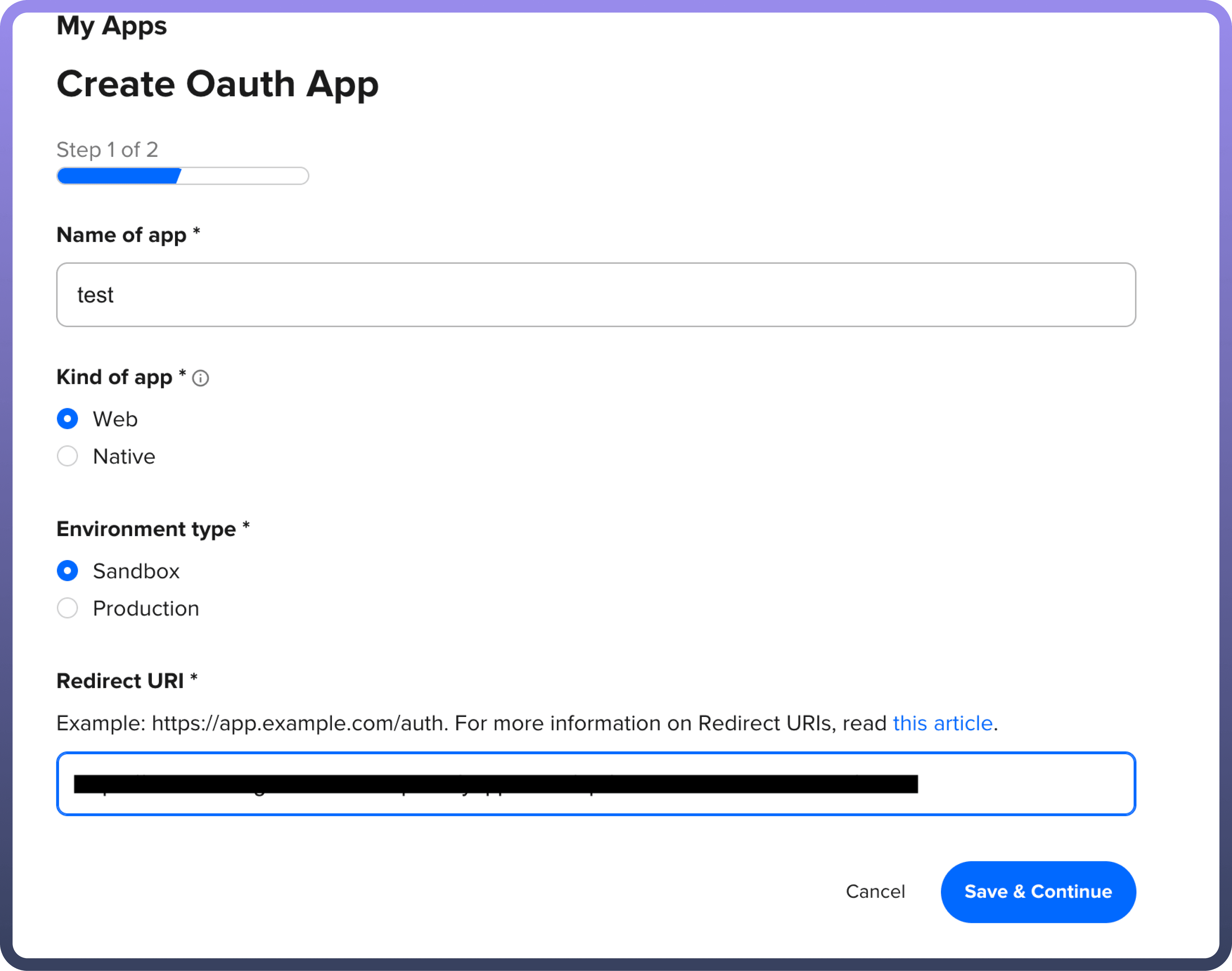The width and height of the screenshot is (1232, 971).
Task: Click the Sandbox label text
Action: [136, 571]
